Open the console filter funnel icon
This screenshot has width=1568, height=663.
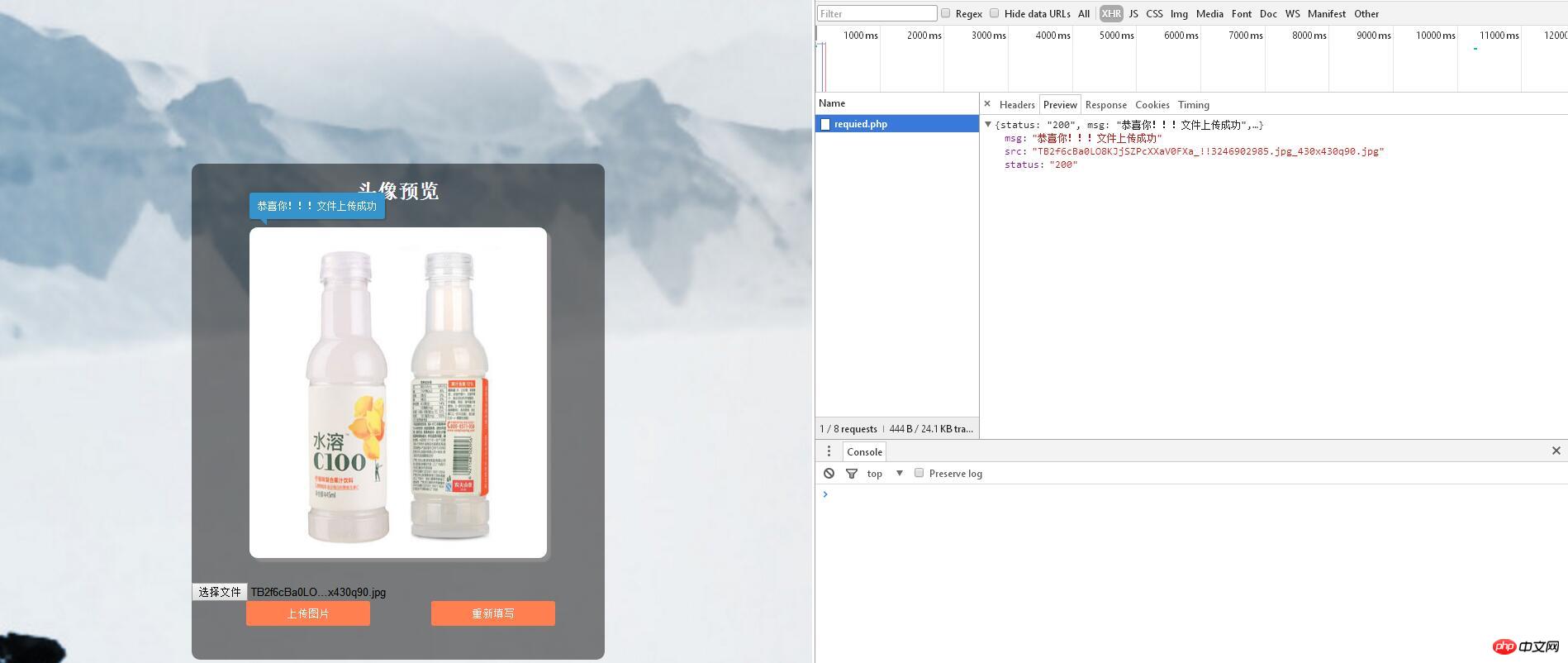tap(852, 474)
